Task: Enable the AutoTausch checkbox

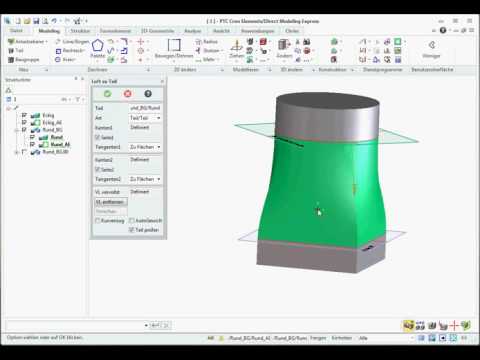Action: [131, 221]
